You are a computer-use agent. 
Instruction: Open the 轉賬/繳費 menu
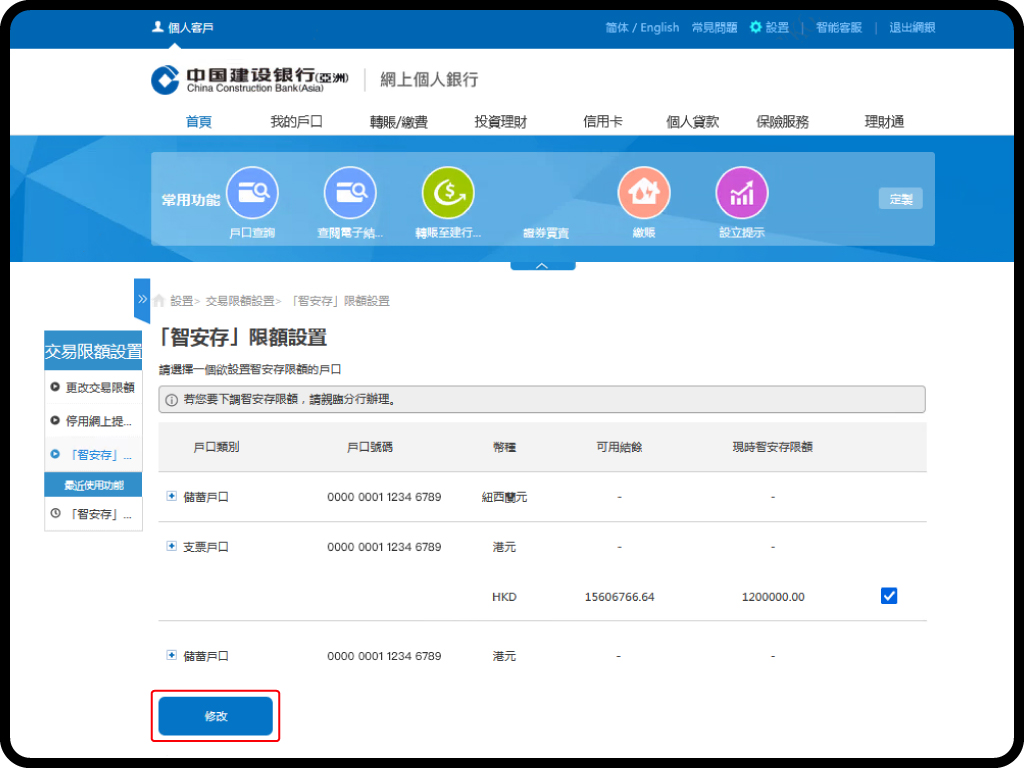click(x=398, y=122)
